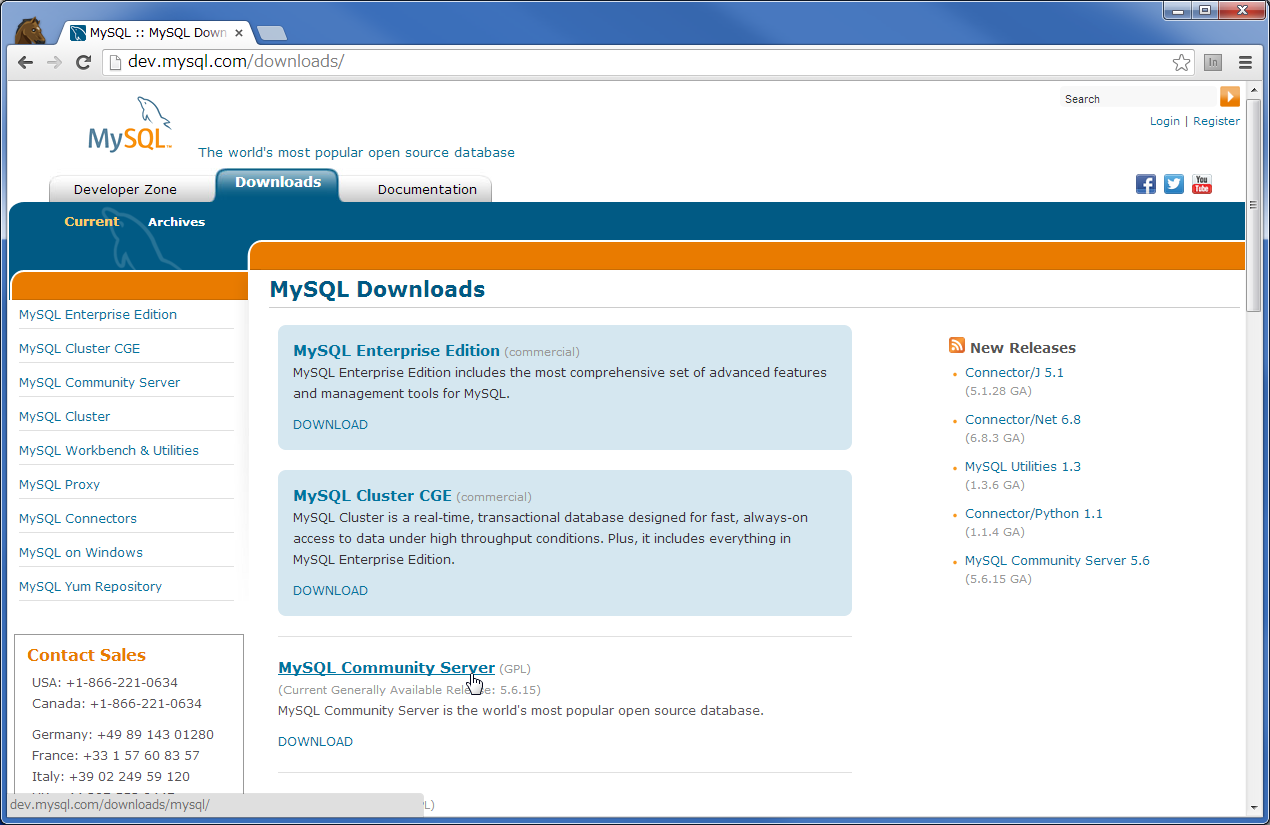Select the Current sub-navigation item
Image resolution: width=1270 pixels, height=825 pixels.
pos(92,222)
